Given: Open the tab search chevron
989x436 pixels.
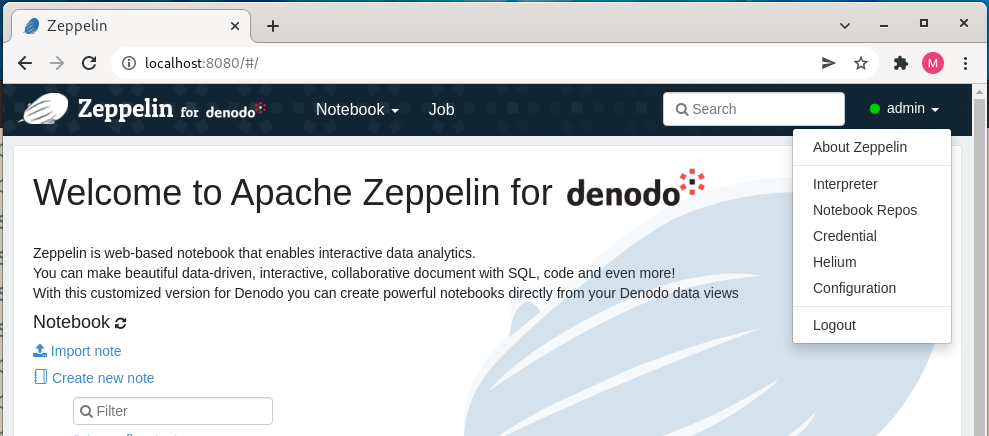Looking at the screenshot, I should [x=845, y=26].
